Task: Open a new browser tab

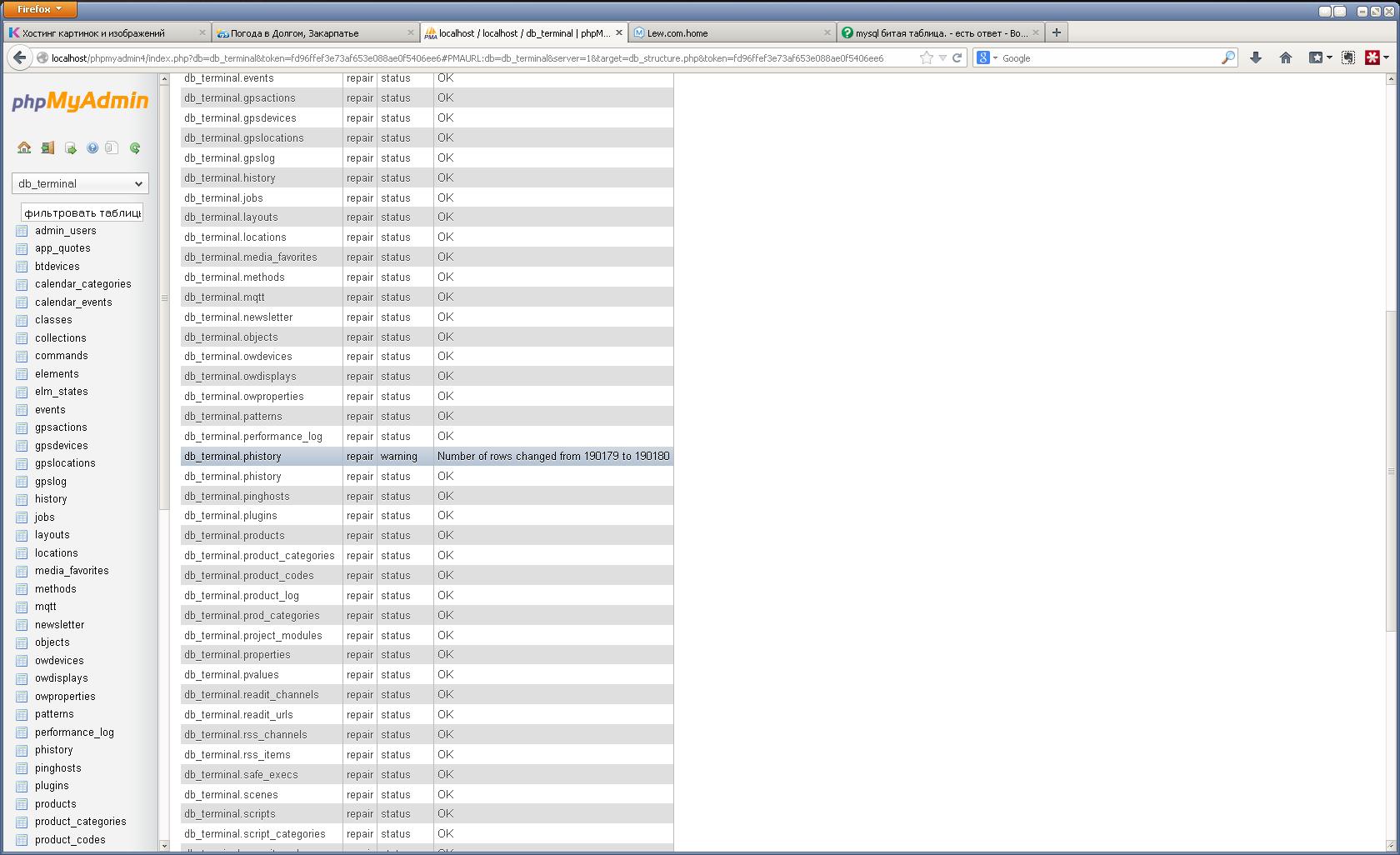Action: [x=1056, y=32]
